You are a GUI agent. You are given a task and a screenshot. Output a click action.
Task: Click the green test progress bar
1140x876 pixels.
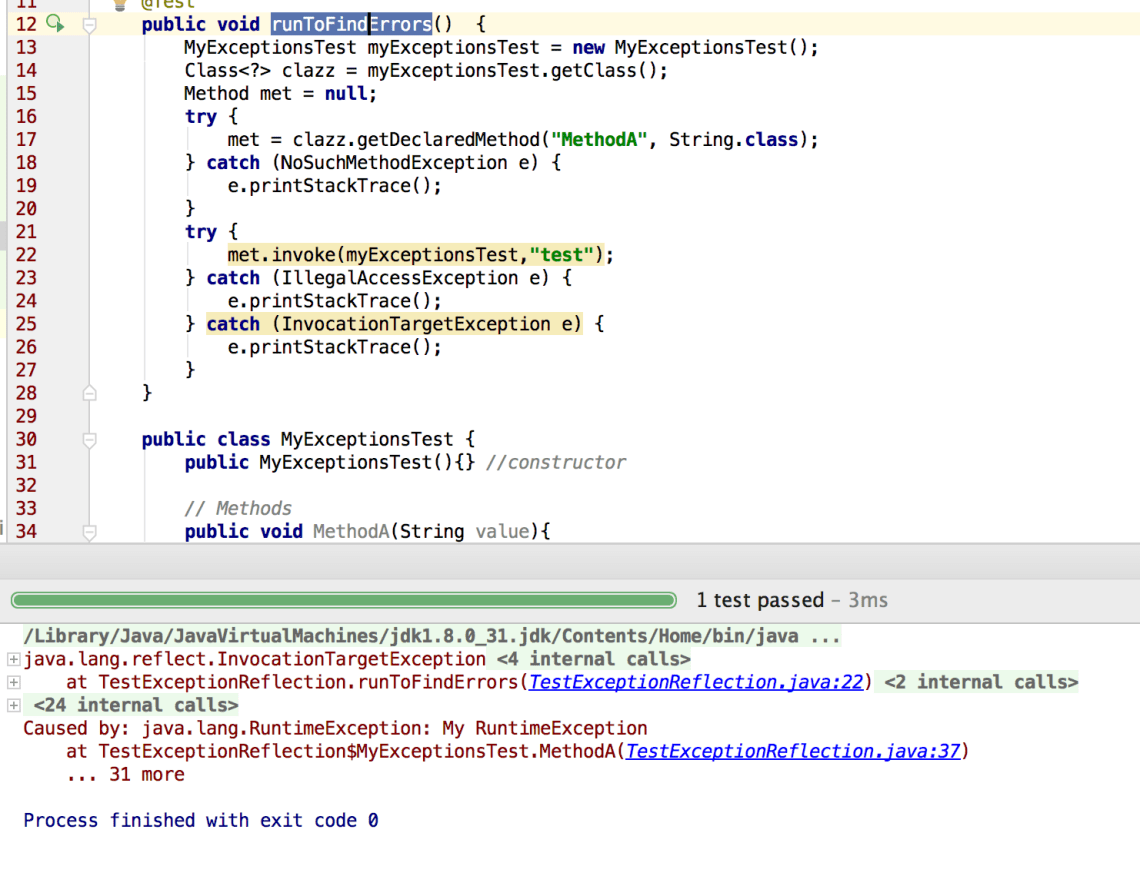coord(344,601)
